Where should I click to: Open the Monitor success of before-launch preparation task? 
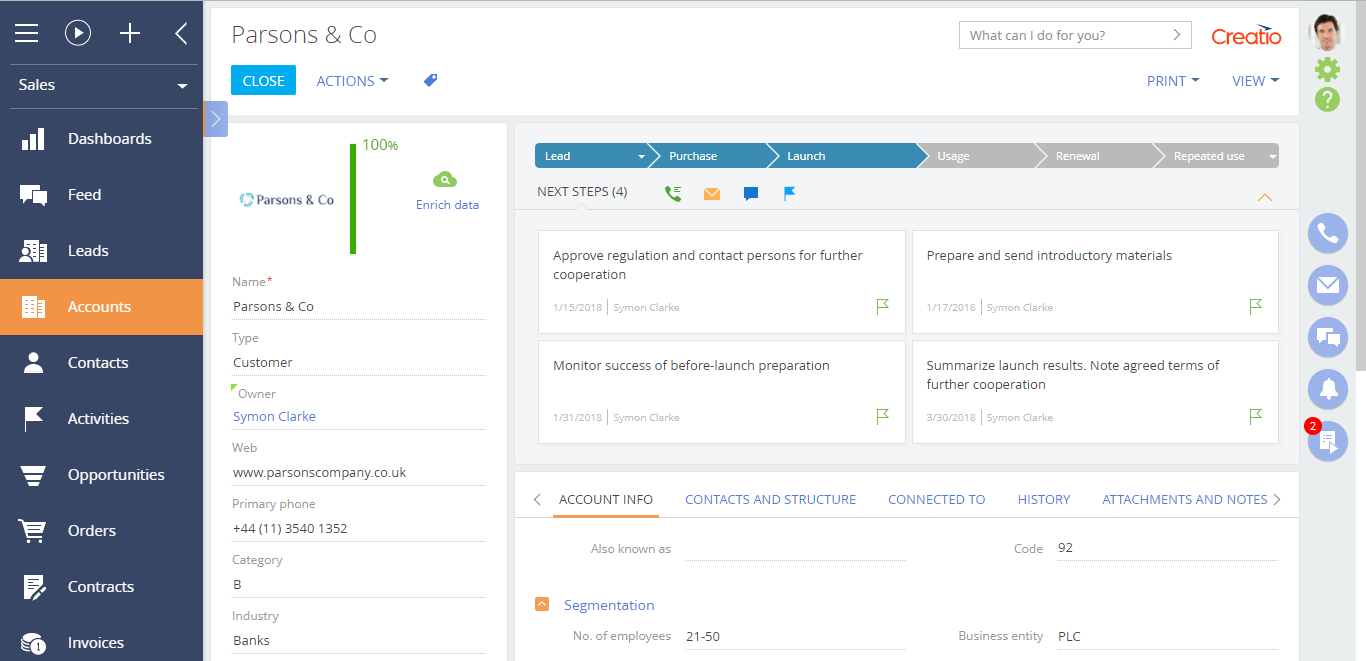[722, 392]
